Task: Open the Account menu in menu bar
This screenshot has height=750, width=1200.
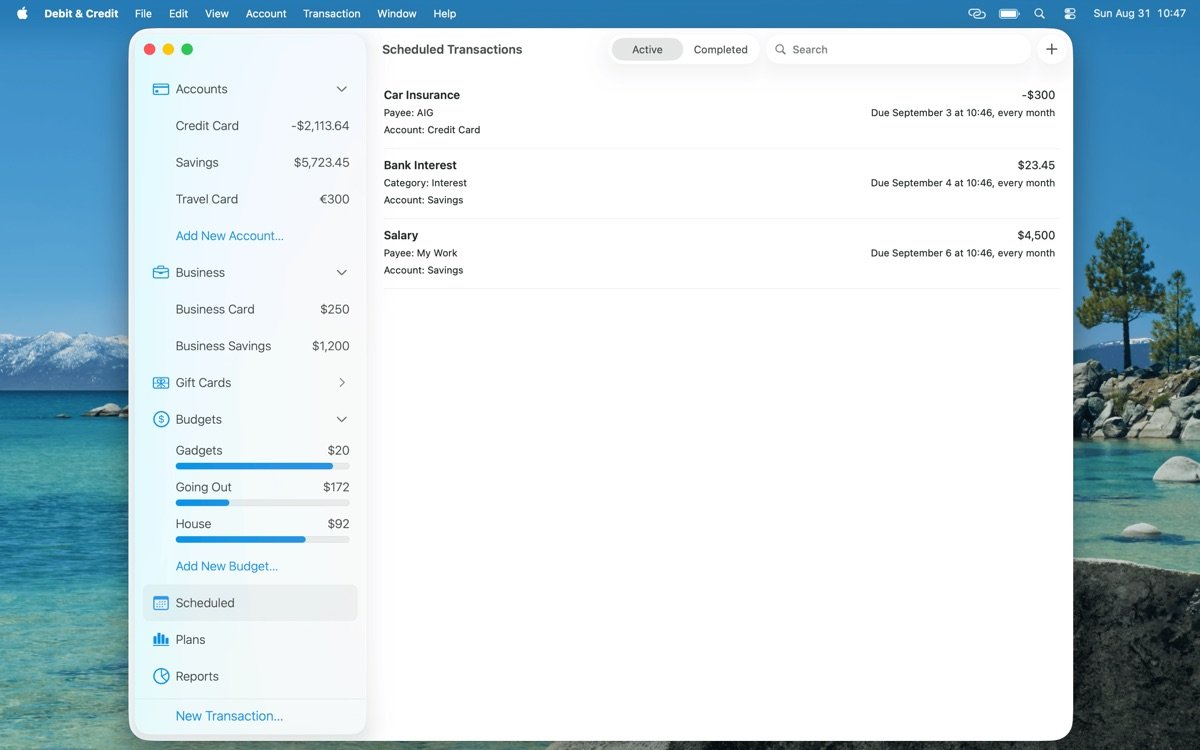Action: click(x=266, y=14)
